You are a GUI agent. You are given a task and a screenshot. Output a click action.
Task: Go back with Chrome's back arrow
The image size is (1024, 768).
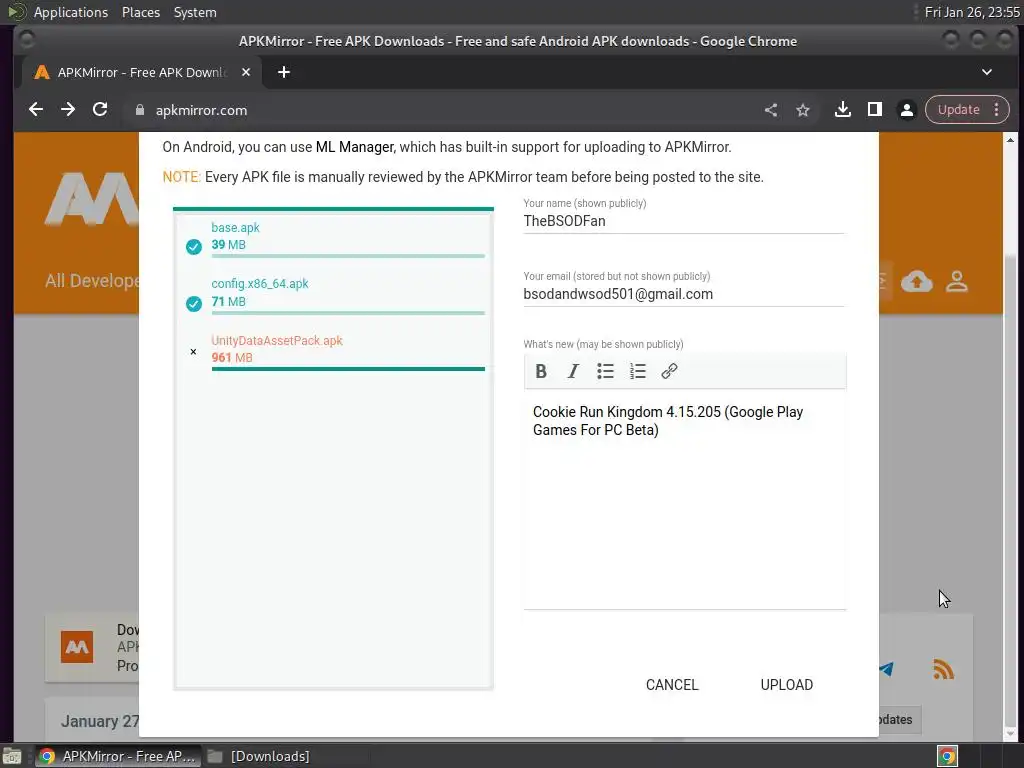point(36,110)
